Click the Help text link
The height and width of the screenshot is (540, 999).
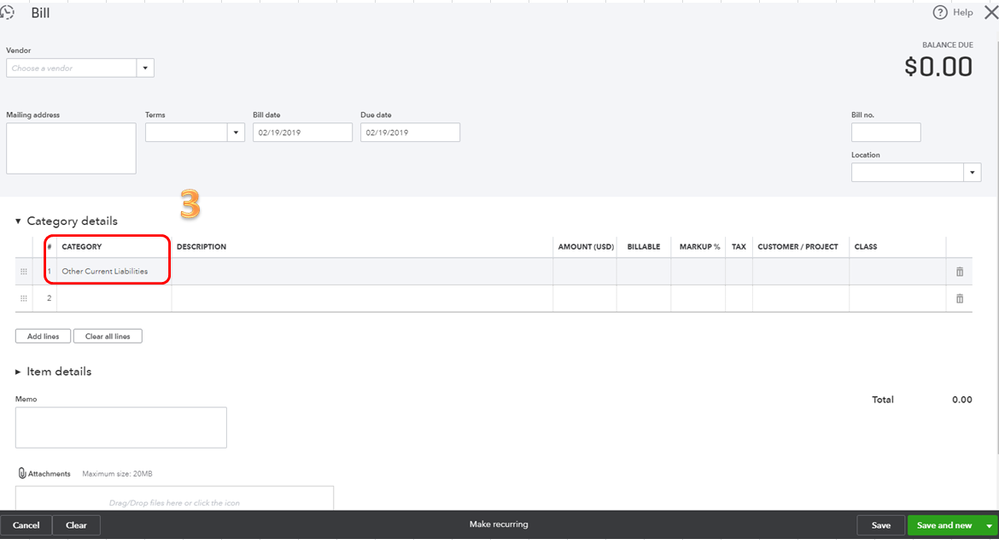[x=963, y=12]
